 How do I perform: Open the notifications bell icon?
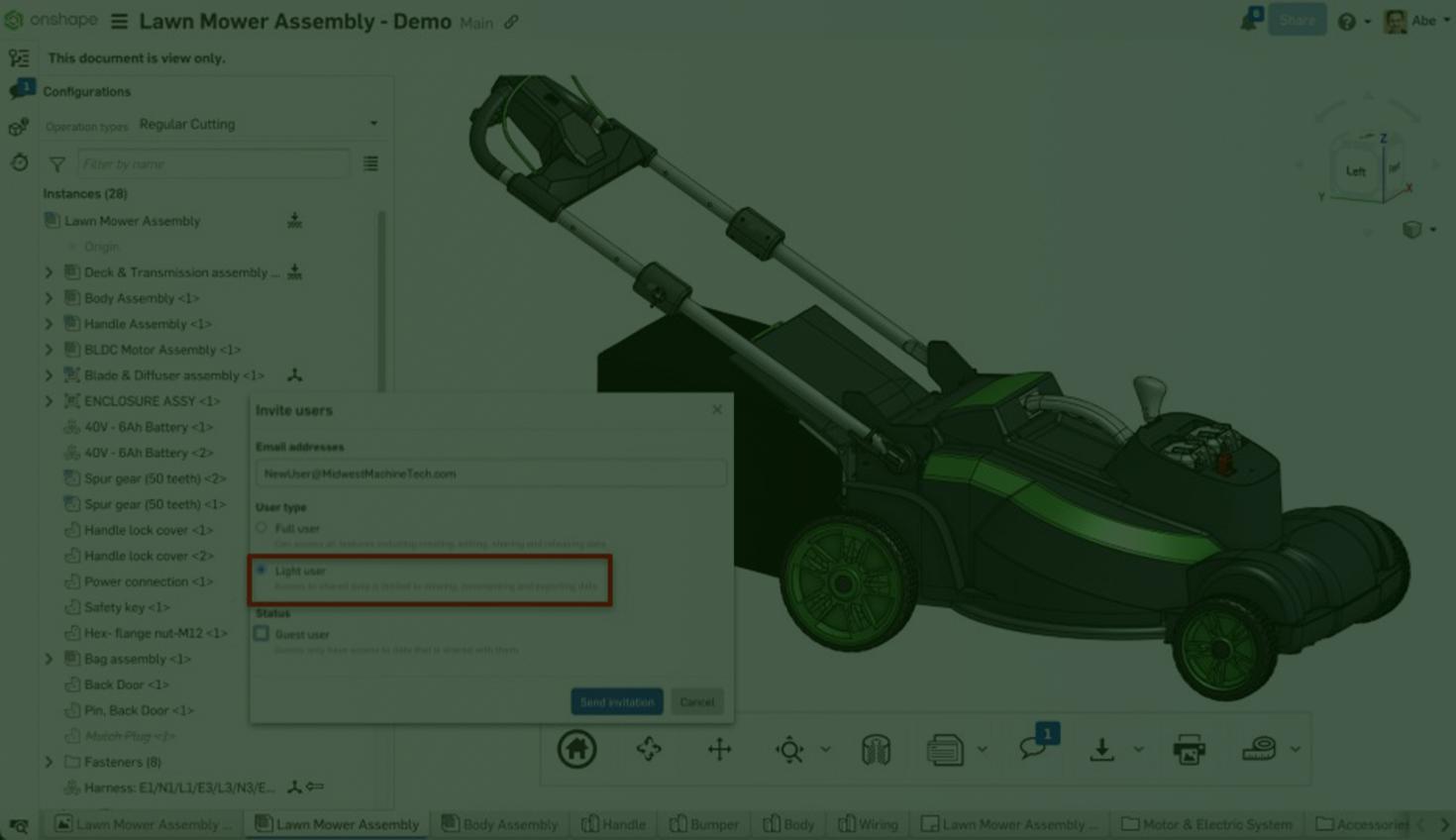[1248, 21]
